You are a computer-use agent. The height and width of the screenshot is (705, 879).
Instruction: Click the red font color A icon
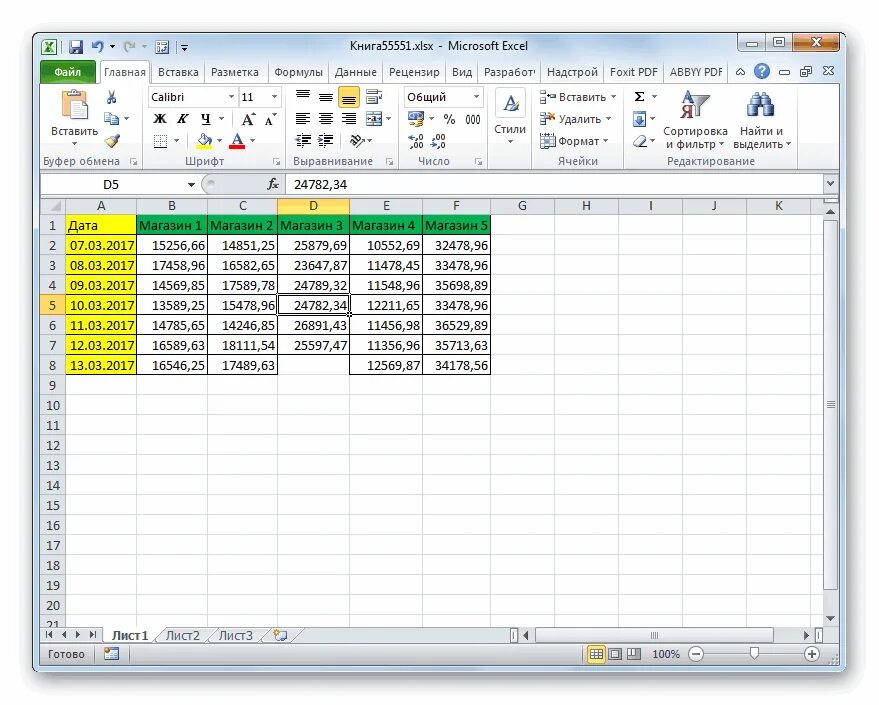(x=237, y=141)
